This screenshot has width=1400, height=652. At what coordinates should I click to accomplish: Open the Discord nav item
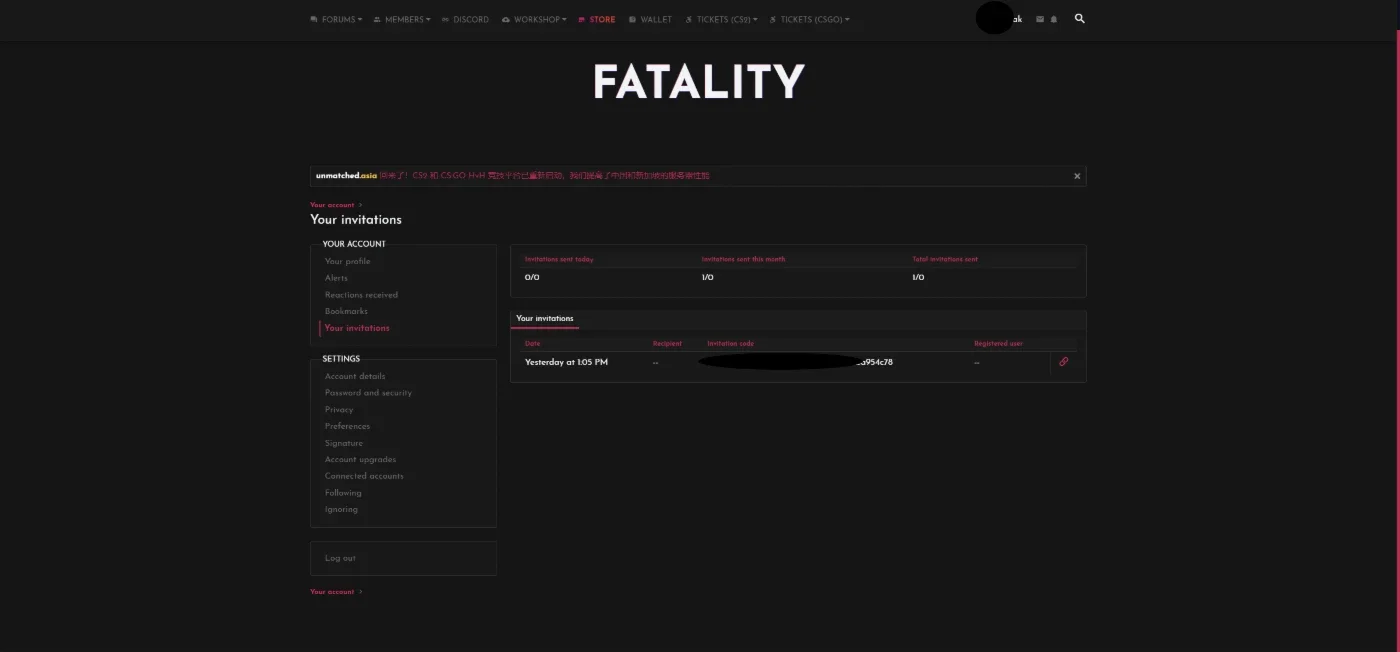pyautogui.click(x=465, y=19)
